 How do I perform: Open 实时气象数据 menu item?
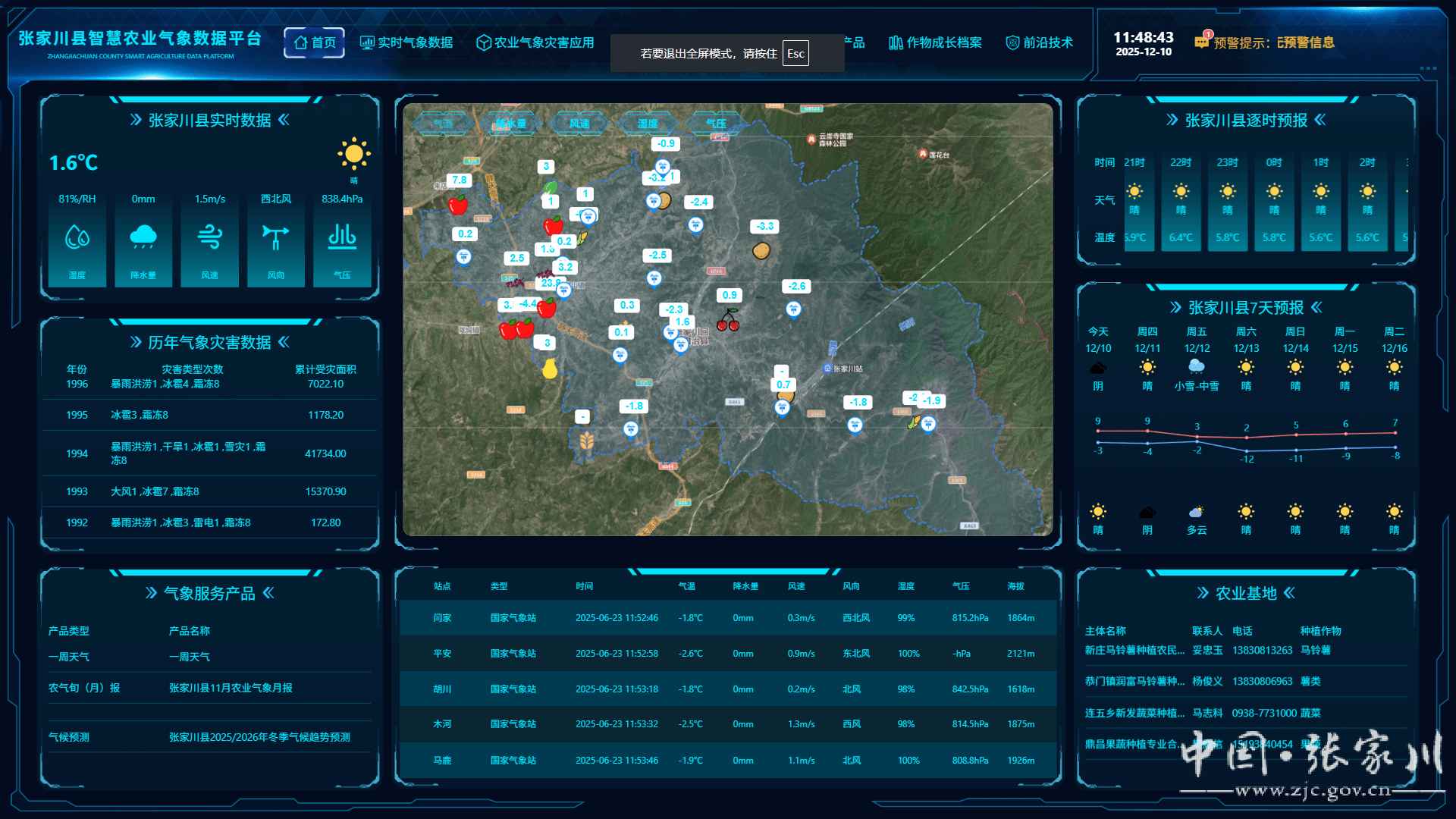tap(406, 42)
